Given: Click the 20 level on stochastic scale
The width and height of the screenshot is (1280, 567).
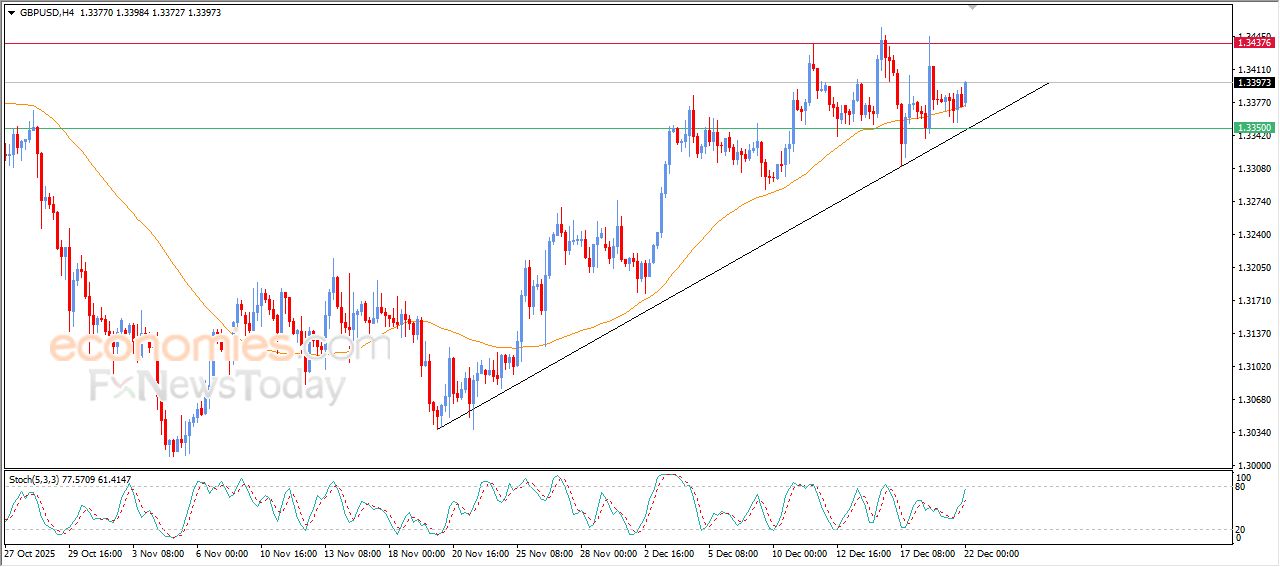Looking at the screenshot, I should coord(1240,529).
